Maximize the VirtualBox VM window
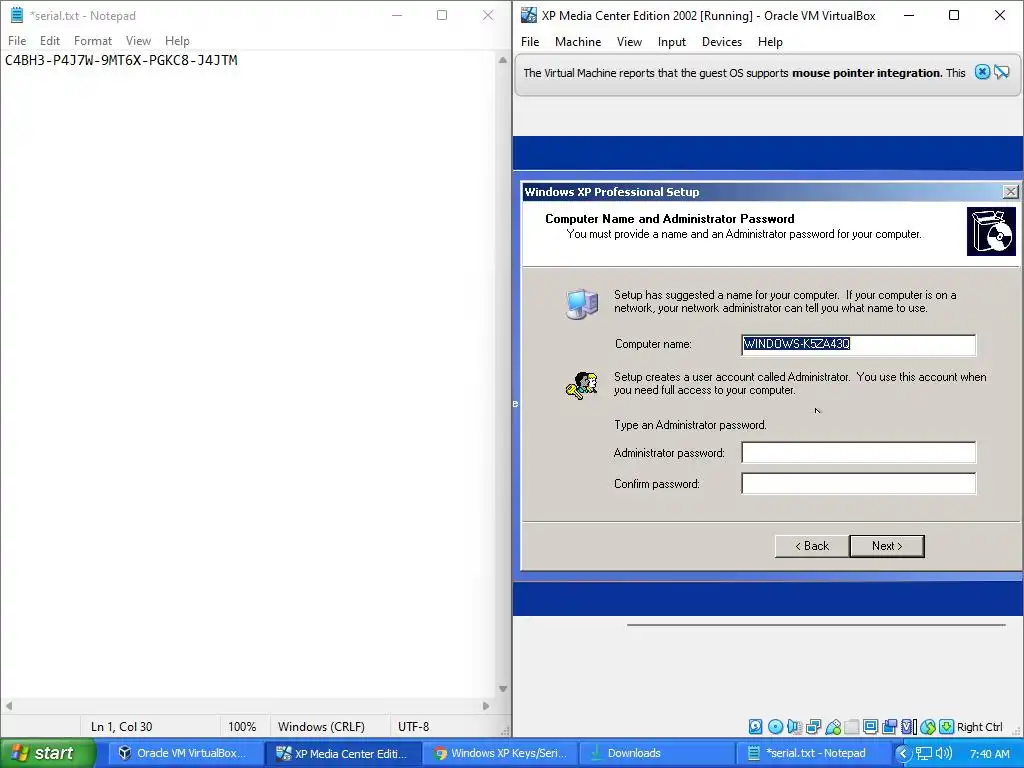Screen dimensions: 1024x768 point(954,15)
